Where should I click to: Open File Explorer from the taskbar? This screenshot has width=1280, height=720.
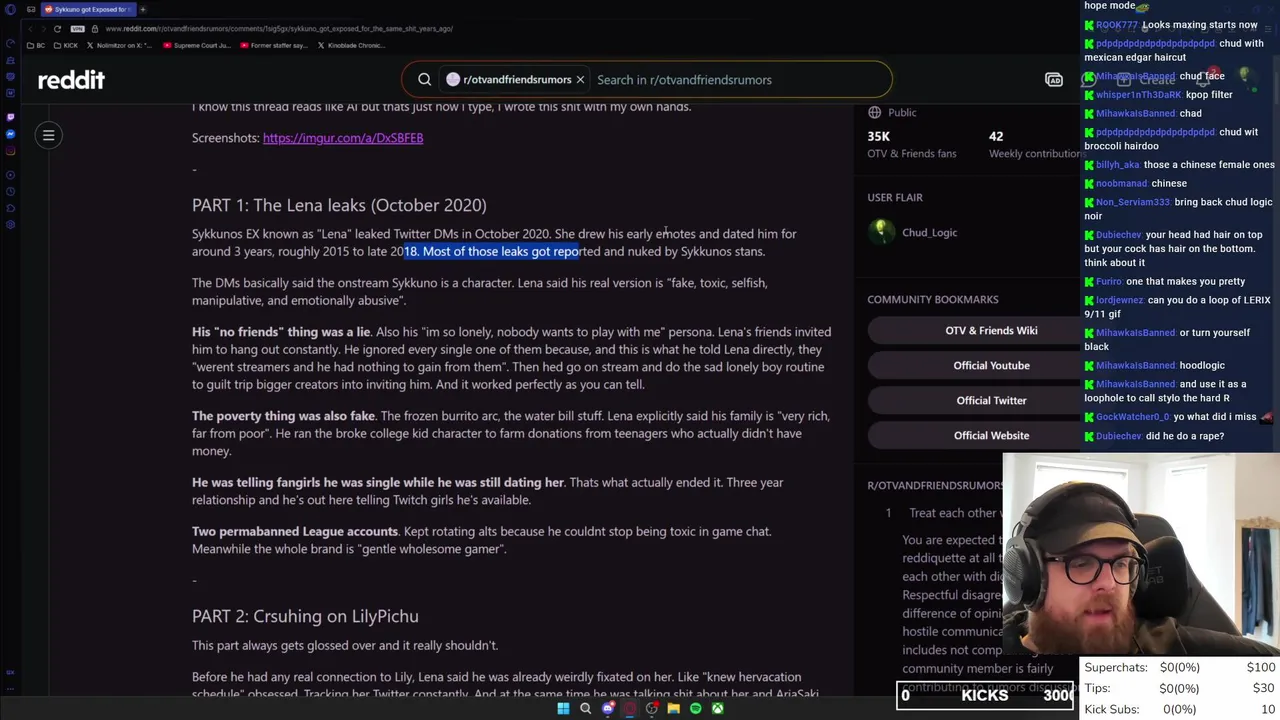[x=673, y=708]
